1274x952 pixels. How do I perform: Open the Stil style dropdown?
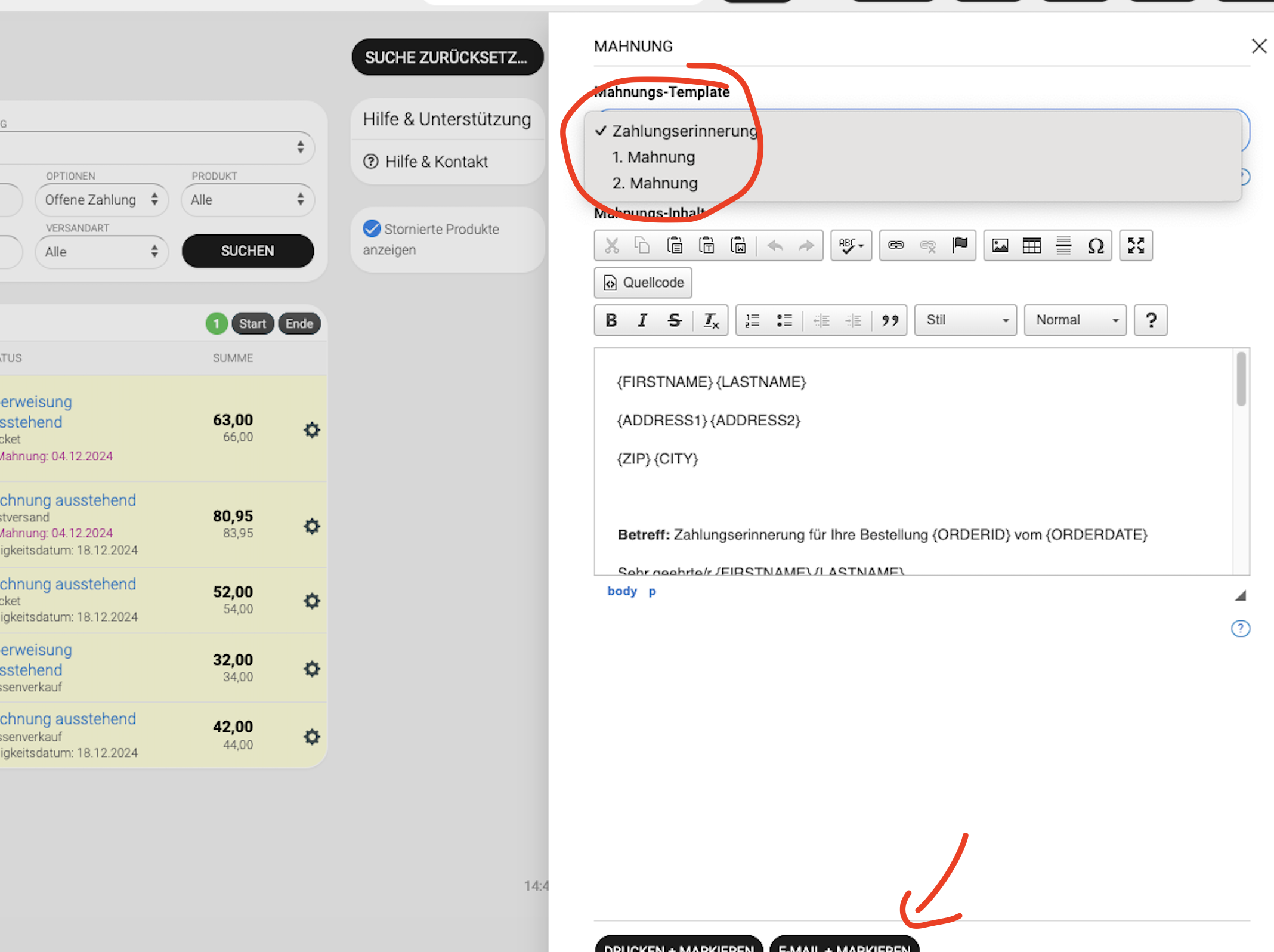point(965,320)
